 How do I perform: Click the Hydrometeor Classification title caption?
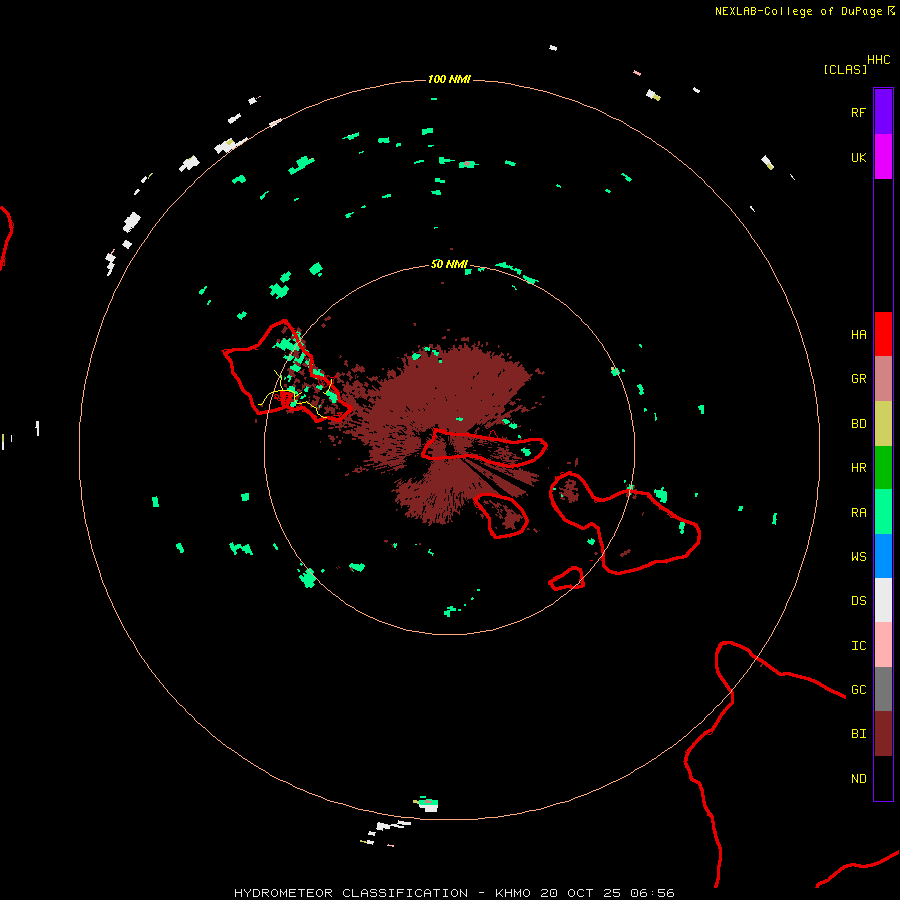351,893
